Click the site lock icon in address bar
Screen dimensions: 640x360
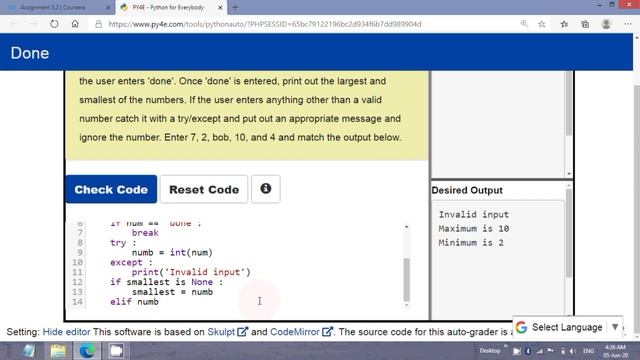(x=98, y=24)
